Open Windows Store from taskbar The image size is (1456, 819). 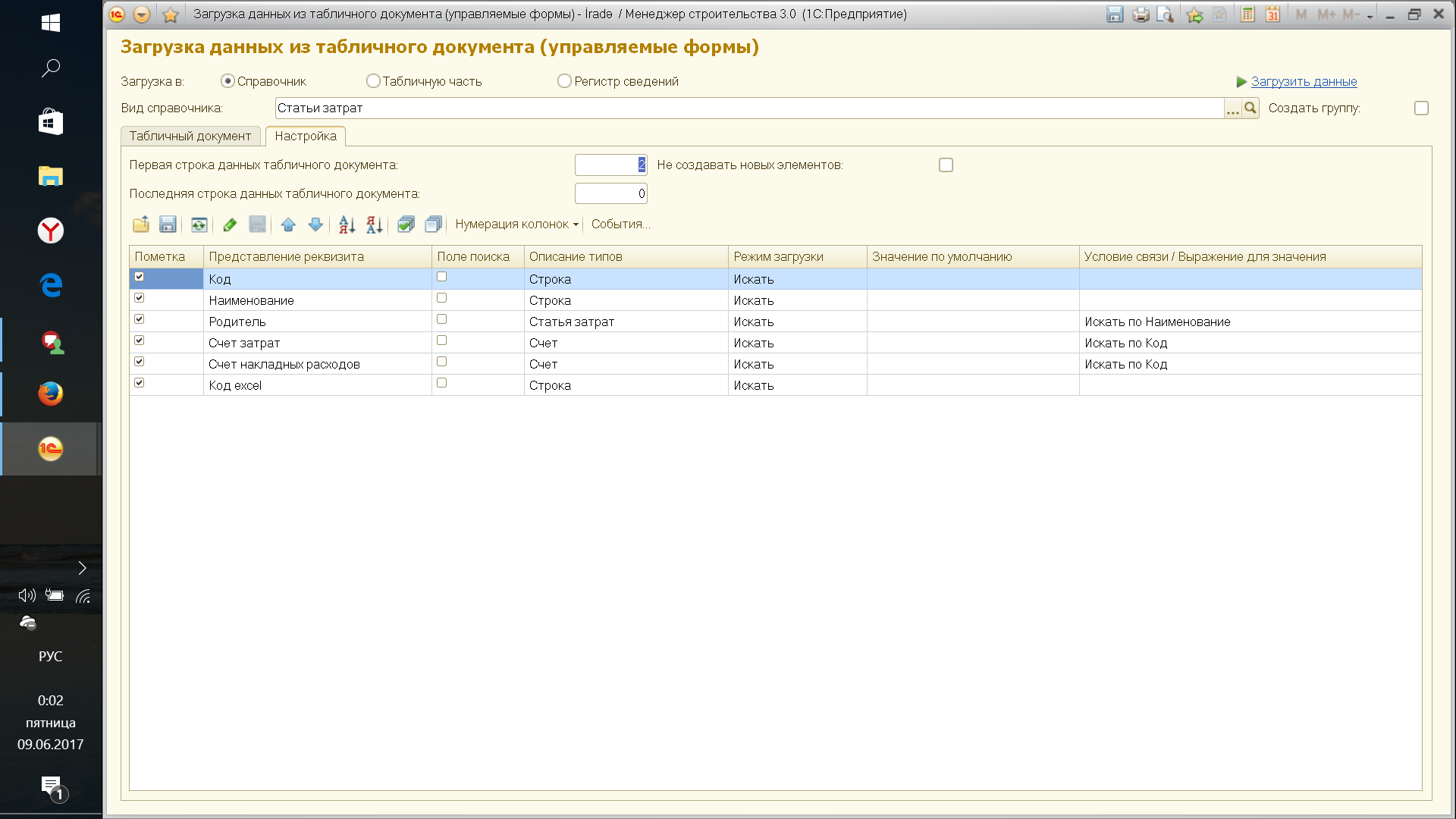[x=51, y=122]
